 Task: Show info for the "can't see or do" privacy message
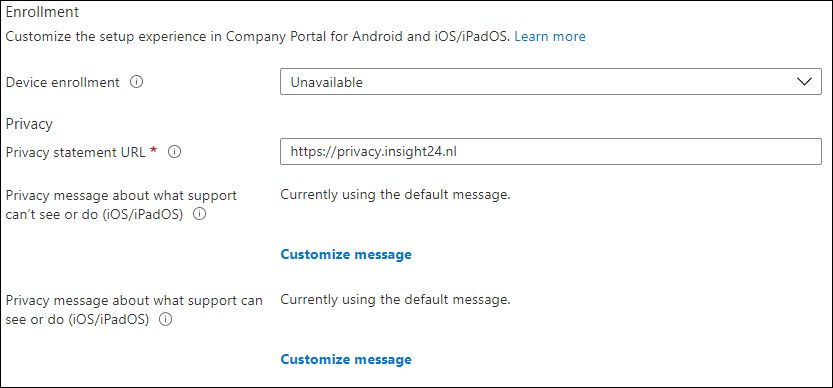click(x=199, y=215)
